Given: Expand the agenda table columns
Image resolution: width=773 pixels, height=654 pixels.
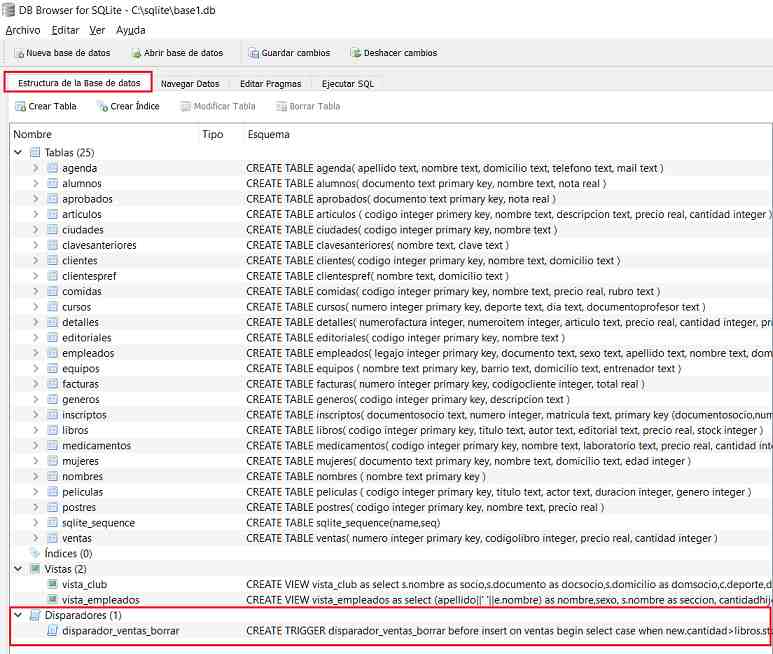Looking at the screenshot, I should (35, 168).
